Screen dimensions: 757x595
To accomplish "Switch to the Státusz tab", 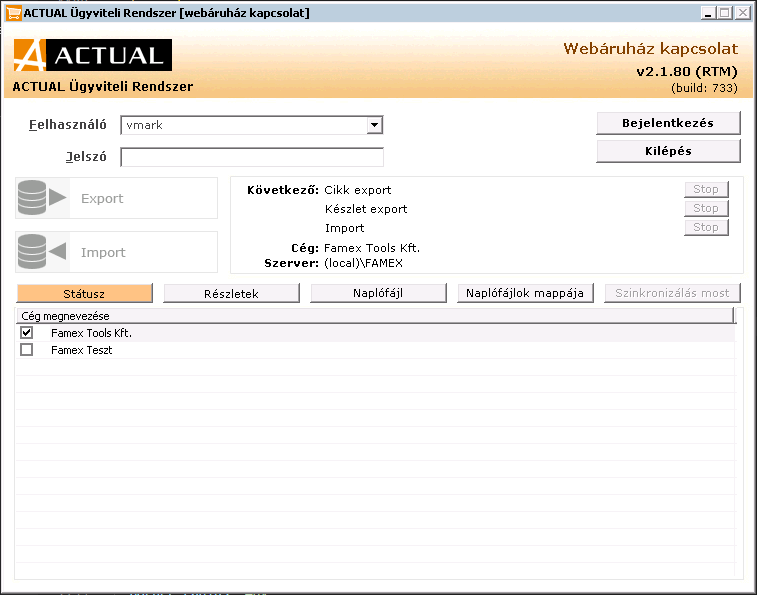I will click(85, 293).
